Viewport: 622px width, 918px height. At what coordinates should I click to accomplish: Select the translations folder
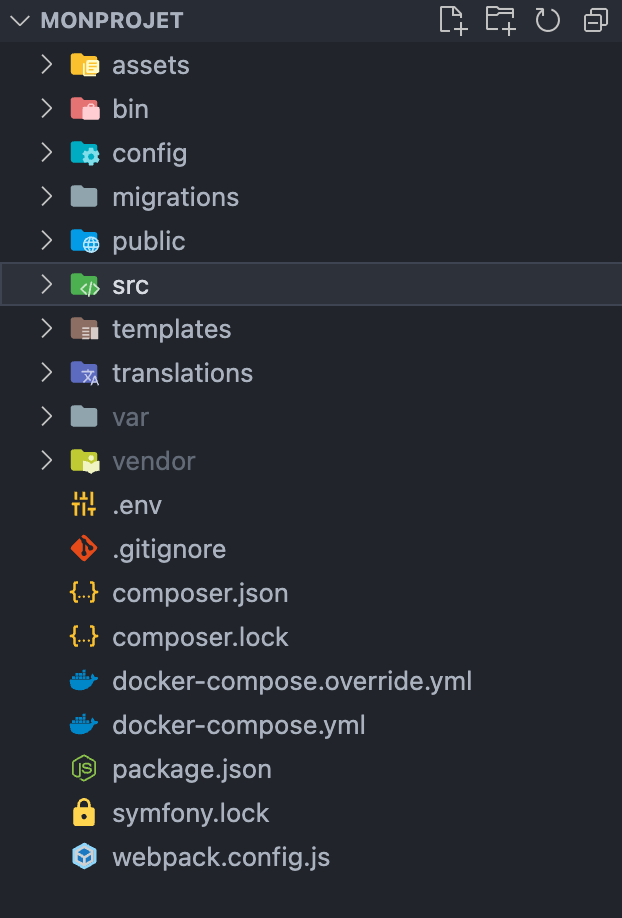click(182, 373)
